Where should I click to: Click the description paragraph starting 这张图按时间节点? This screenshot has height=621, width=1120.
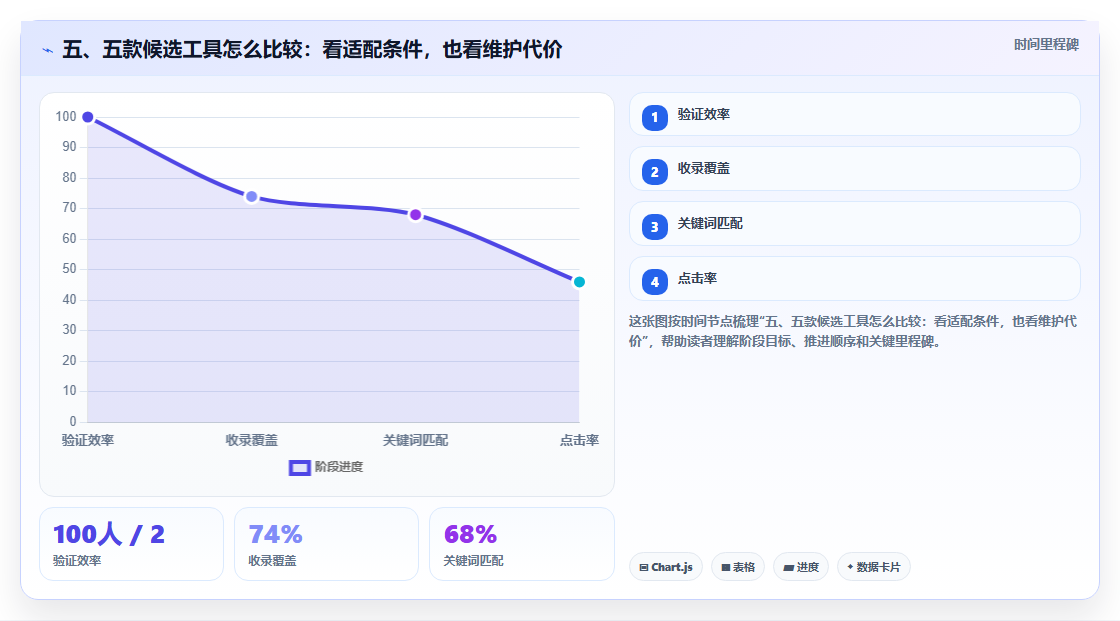(853, 332)
